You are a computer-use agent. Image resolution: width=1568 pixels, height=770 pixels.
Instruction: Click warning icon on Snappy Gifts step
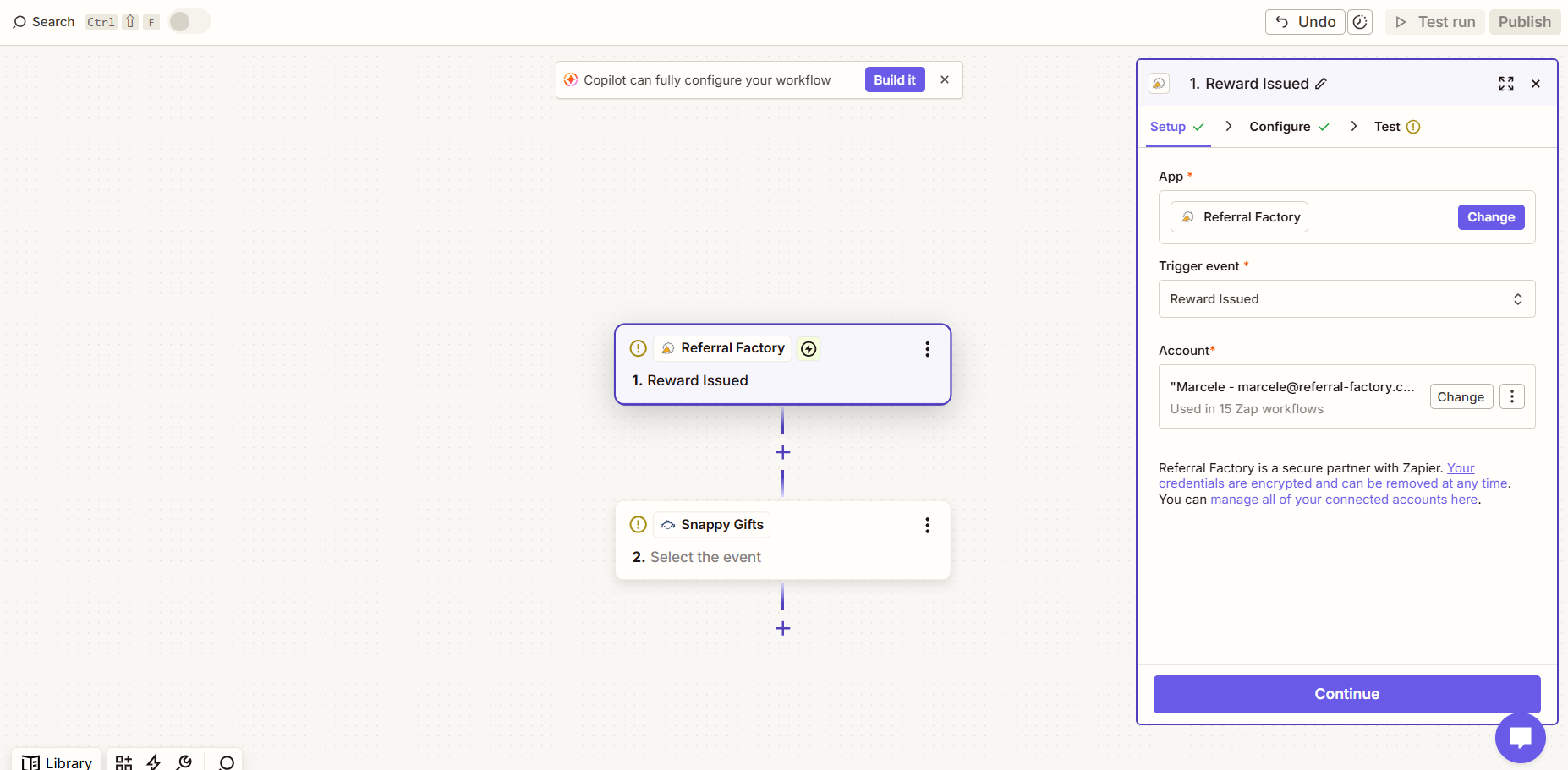pyautogui.click(x=639, y=525)
